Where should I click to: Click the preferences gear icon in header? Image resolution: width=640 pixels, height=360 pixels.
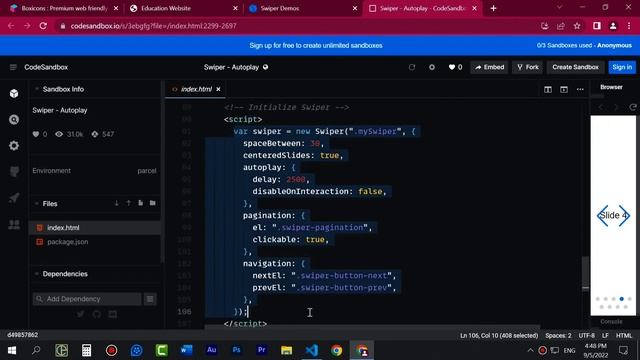(431, 67)
